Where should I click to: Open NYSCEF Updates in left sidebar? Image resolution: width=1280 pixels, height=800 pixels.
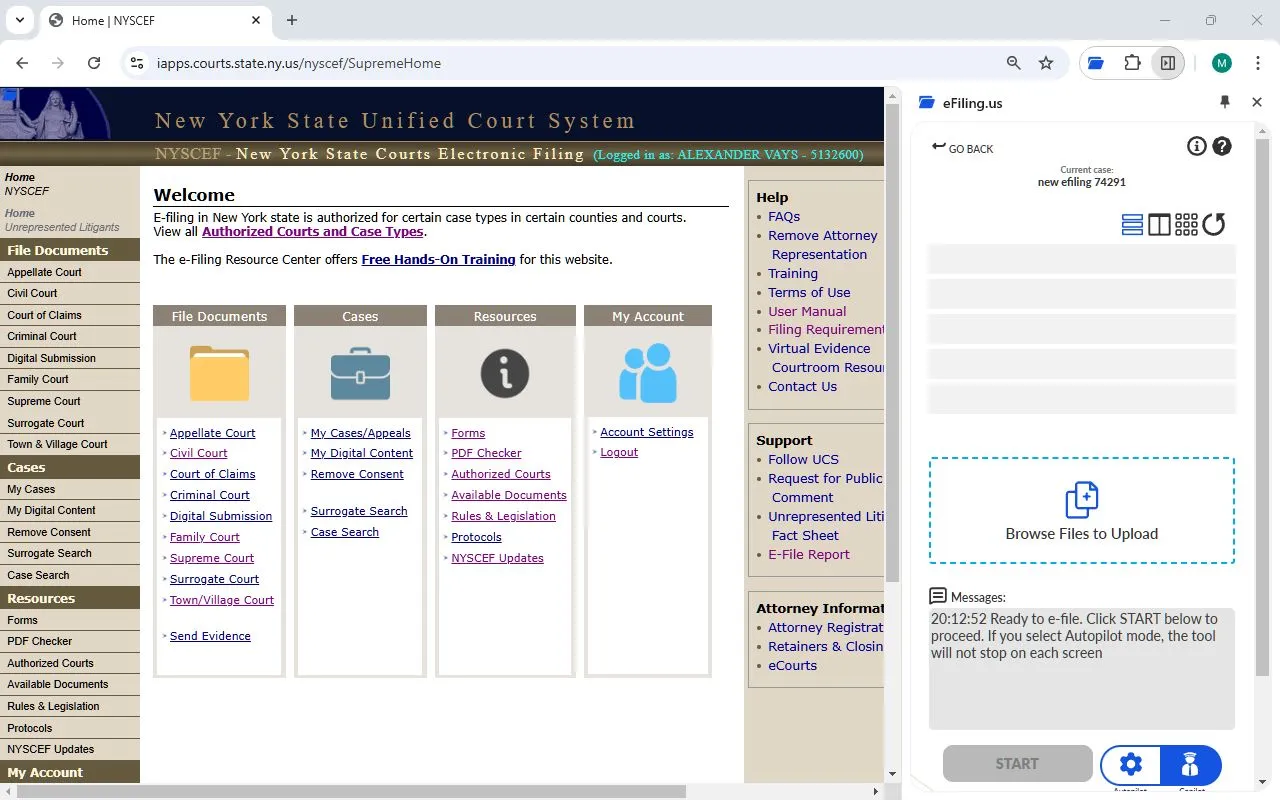click(x=51, y=749)
